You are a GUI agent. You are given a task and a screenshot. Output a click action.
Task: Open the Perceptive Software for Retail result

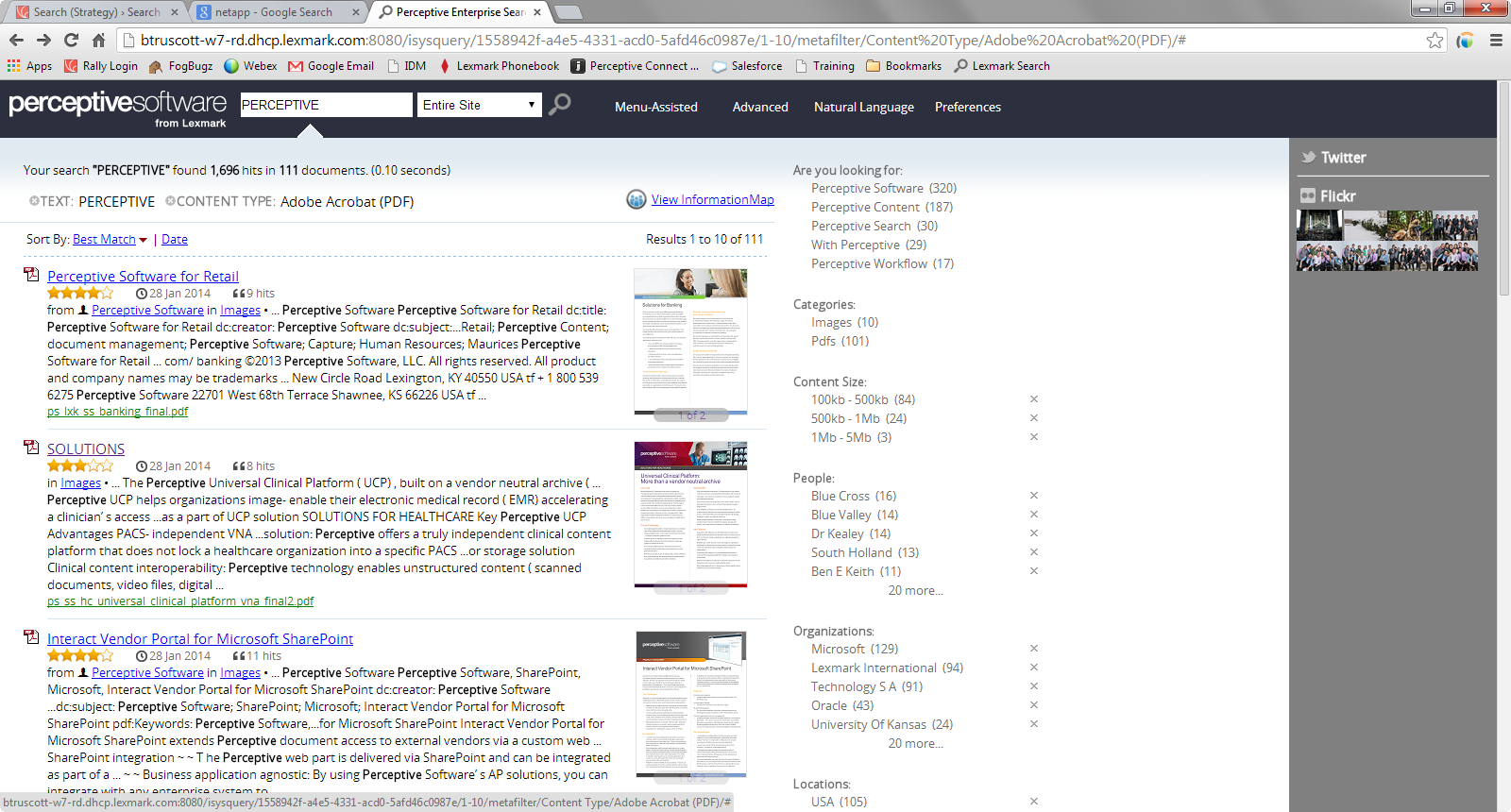click(x=143, y=276)
